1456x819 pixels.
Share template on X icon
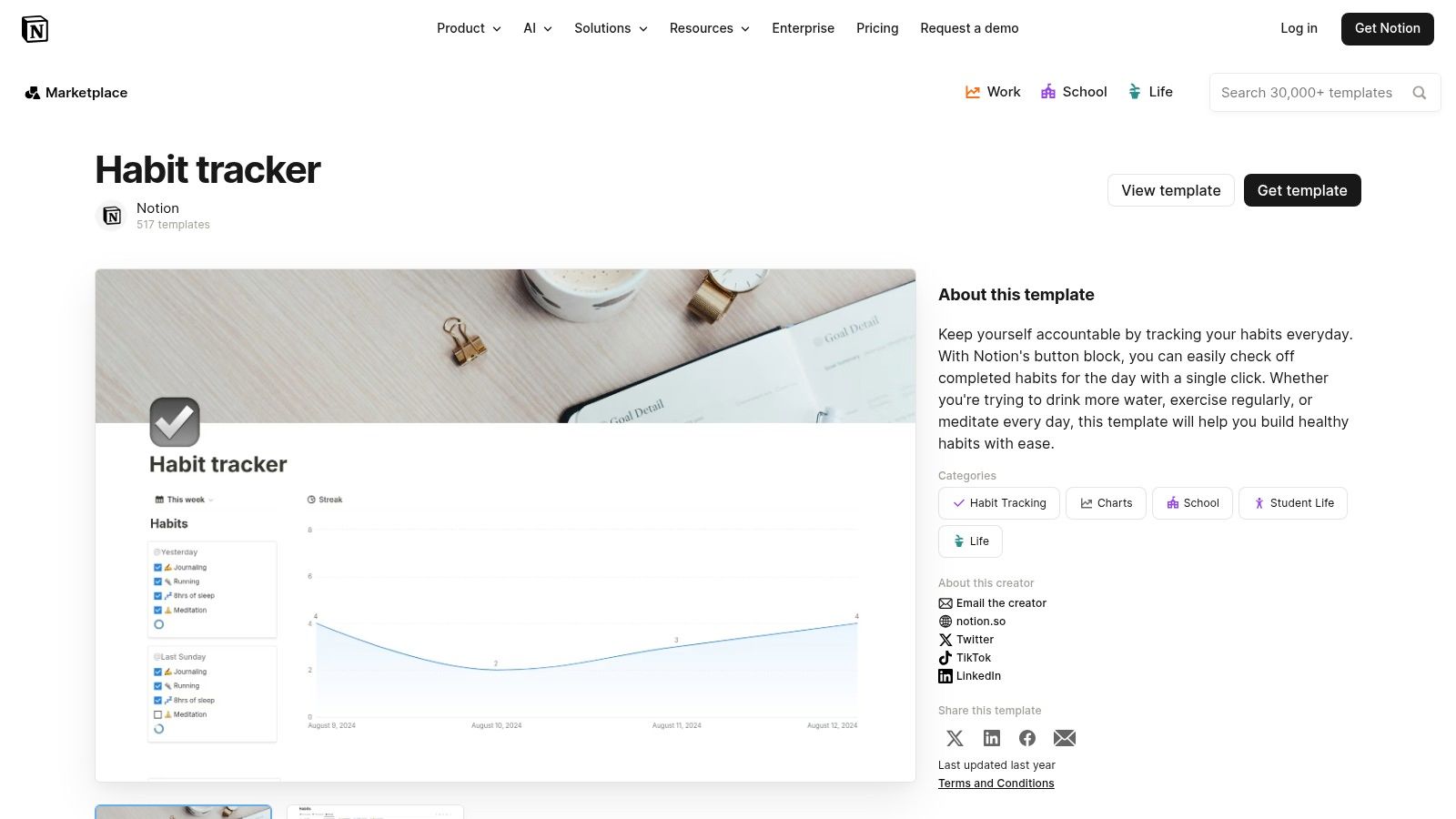click(x=955, y=738)
